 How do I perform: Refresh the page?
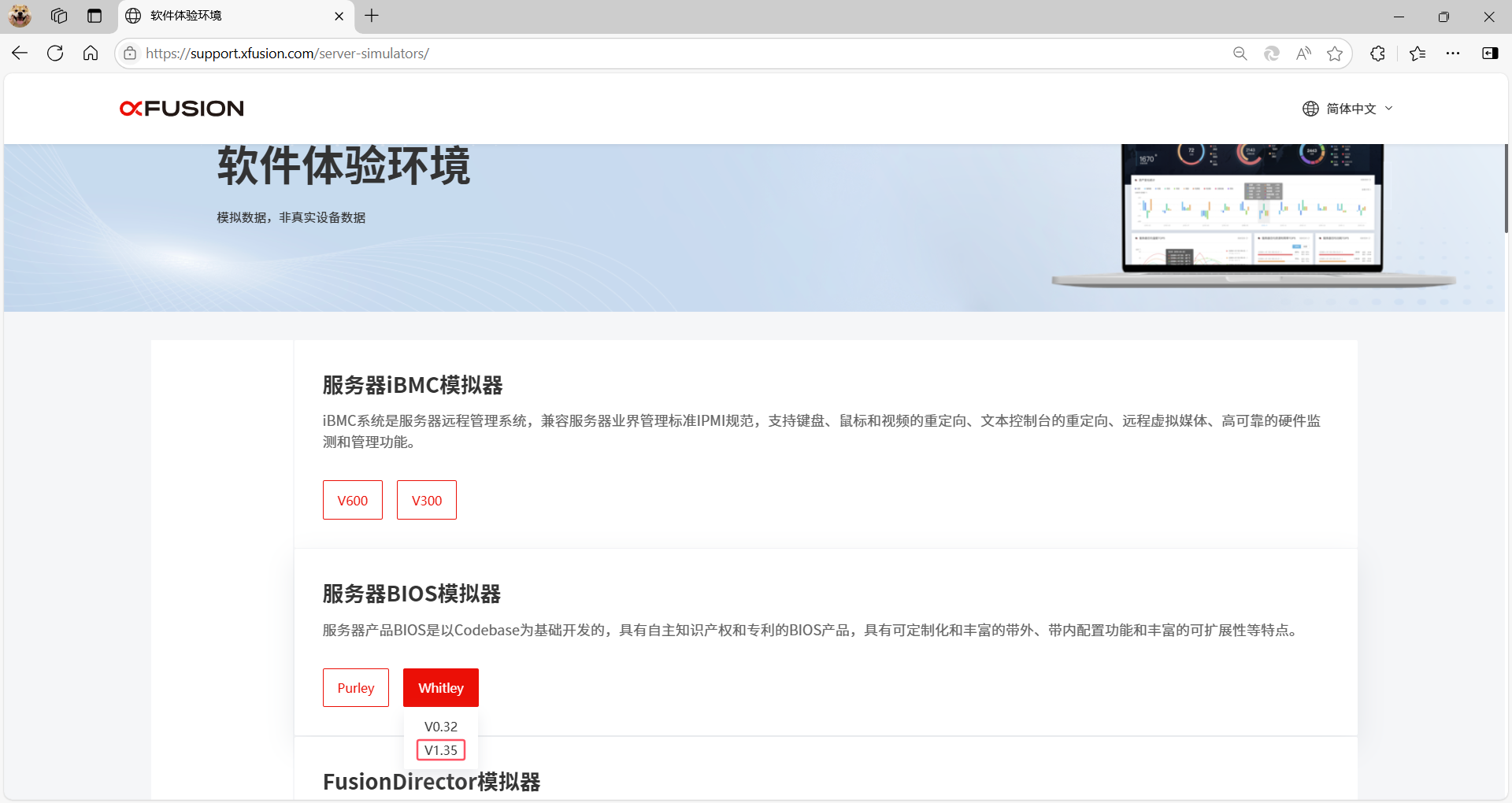click(x=55, y=53)
